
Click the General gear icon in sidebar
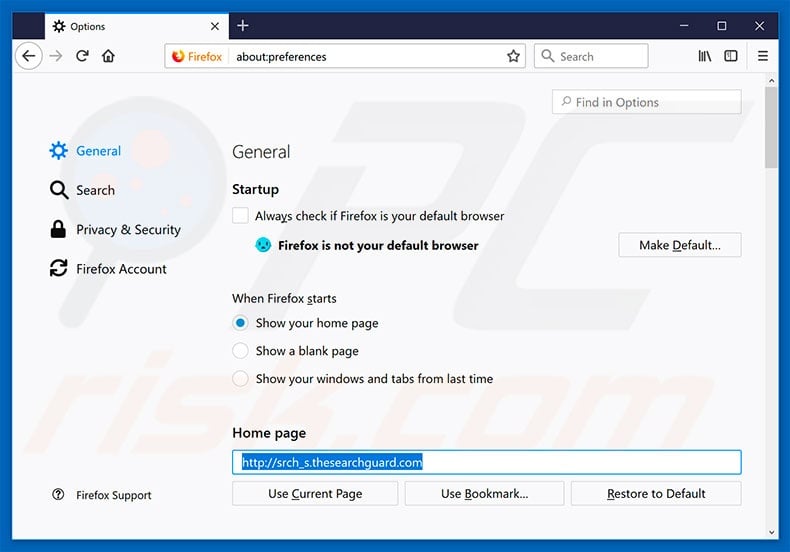(x=58, y=151)
